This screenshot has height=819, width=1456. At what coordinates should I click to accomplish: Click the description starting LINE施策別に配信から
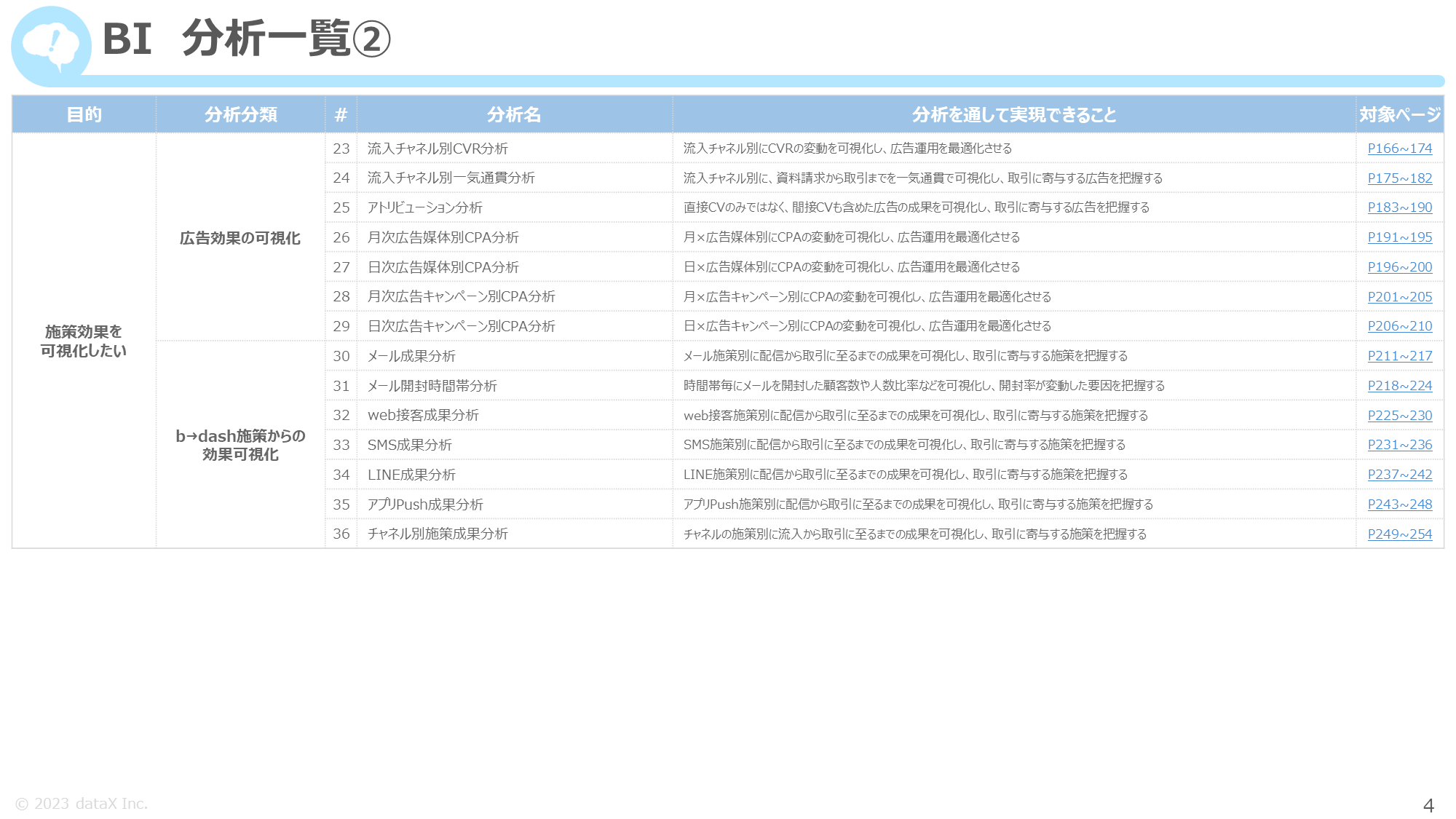pyautogui.click(x=906, y=475)
